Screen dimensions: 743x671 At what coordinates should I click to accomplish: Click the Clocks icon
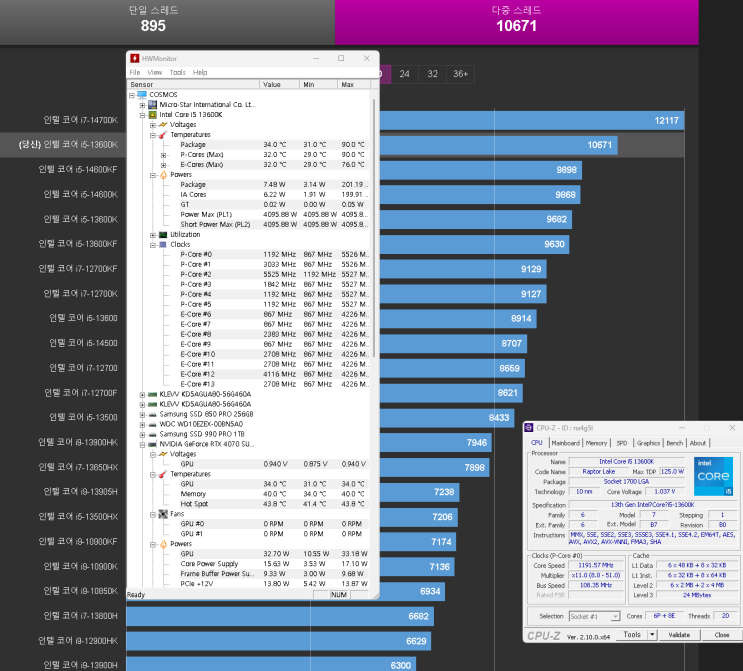[163, 245]
